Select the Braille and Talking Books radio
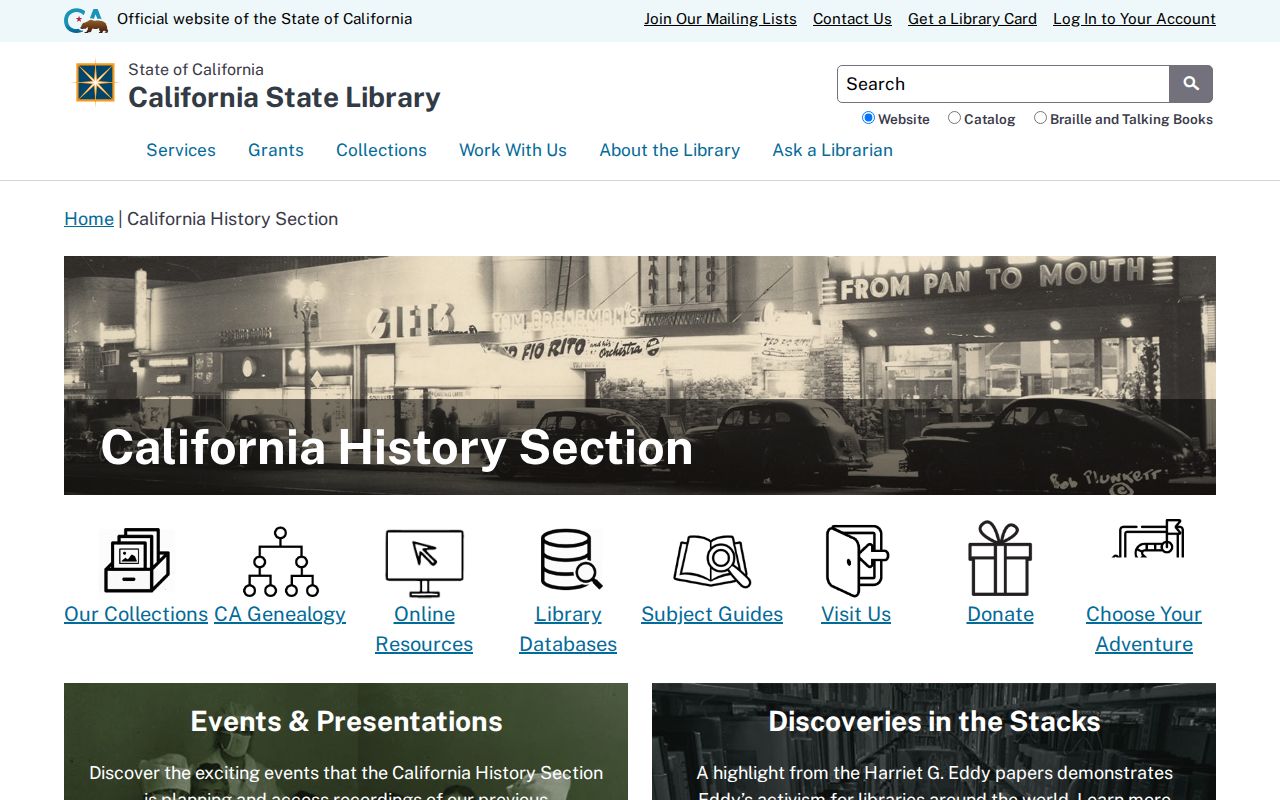The image size is (1280, 800). pos(1040,118)
